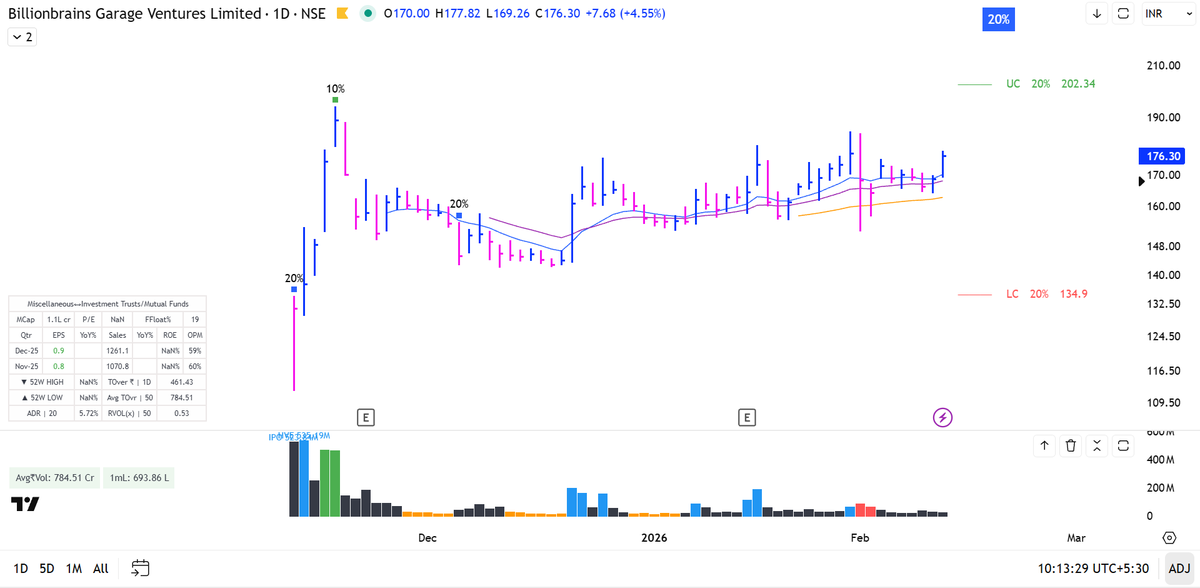Move the main chart pane down
The height and width of the screenshot is (588, 1200).
pos(1097,14)
